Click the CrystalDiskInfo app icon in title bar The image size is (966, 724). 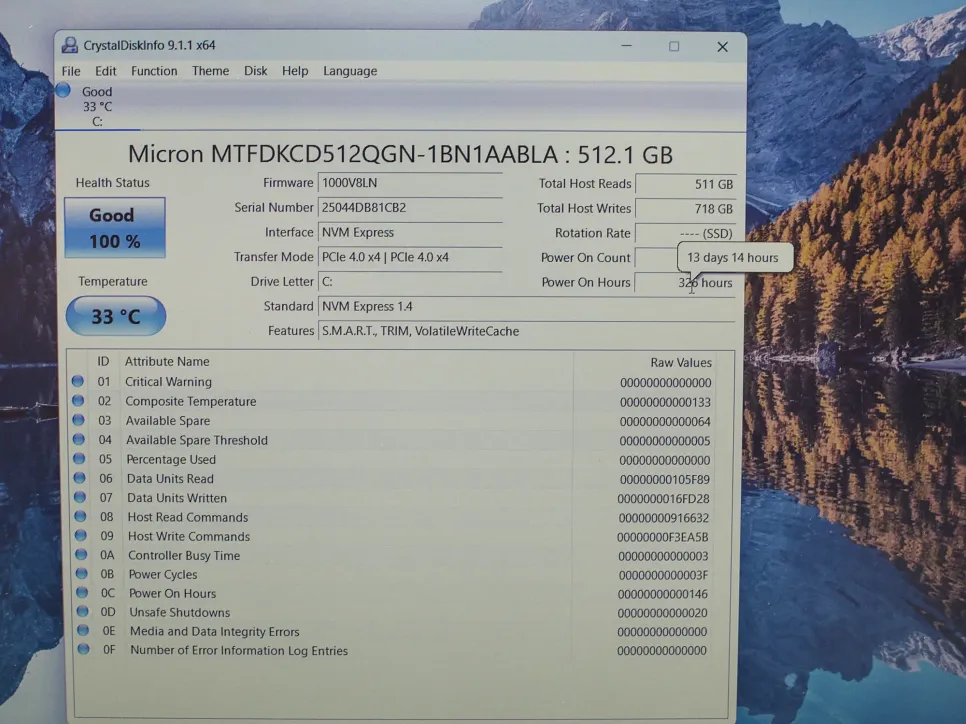click(x=70, y=46)
